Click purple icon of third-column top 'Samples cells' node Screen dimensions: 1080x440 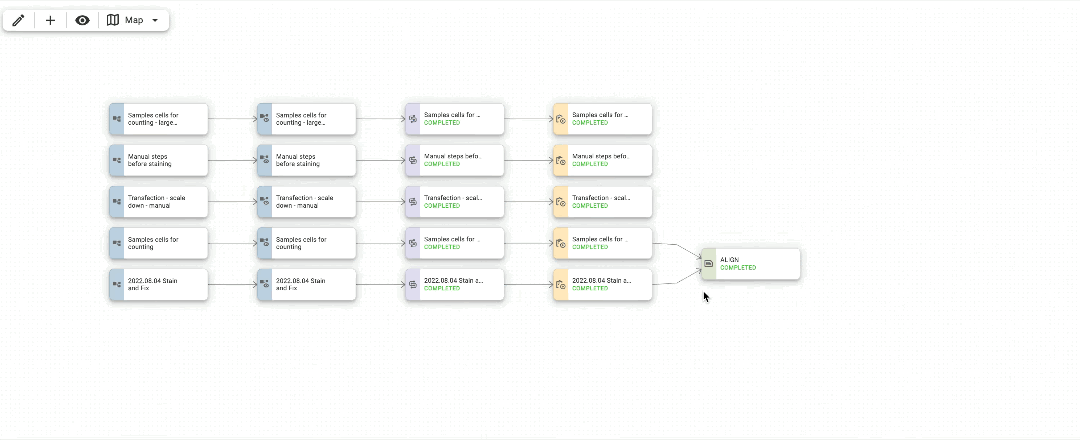click(412, 119)
